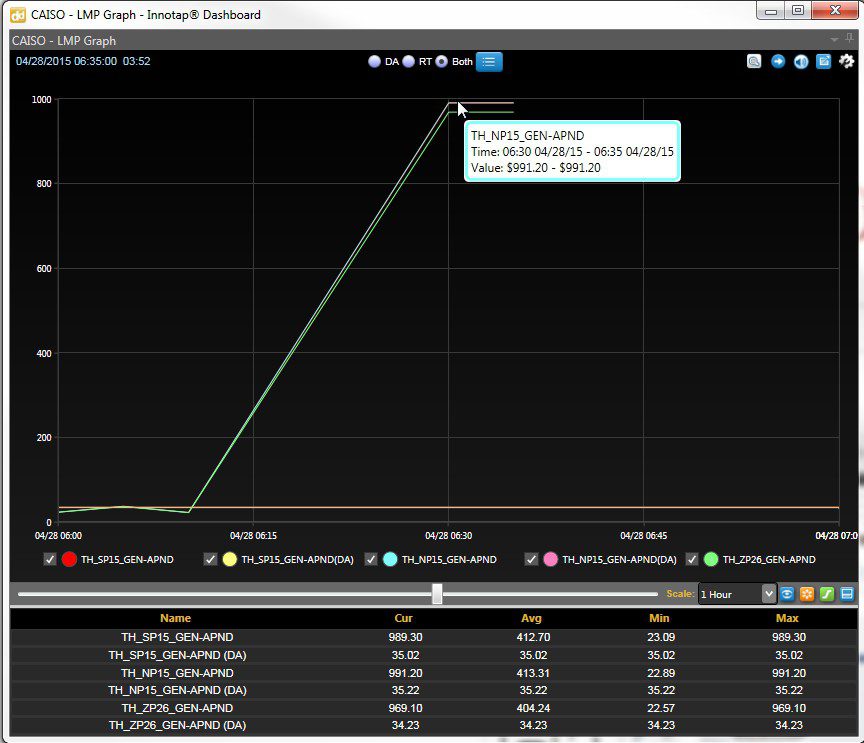Click the time range slider handle
864x743 pixels.
tap(437, 594)
